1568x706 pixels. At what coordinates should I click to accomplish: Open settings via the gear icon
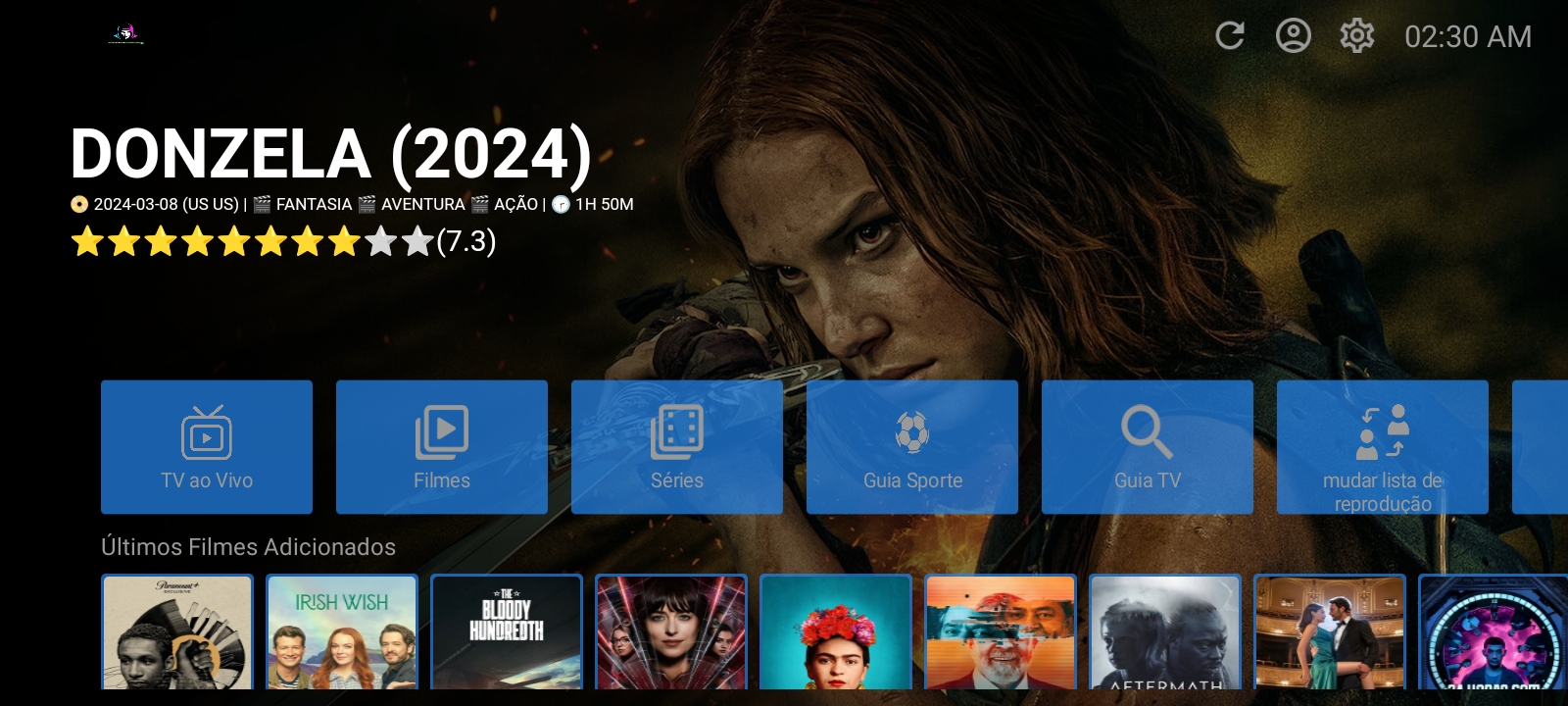1357,36
